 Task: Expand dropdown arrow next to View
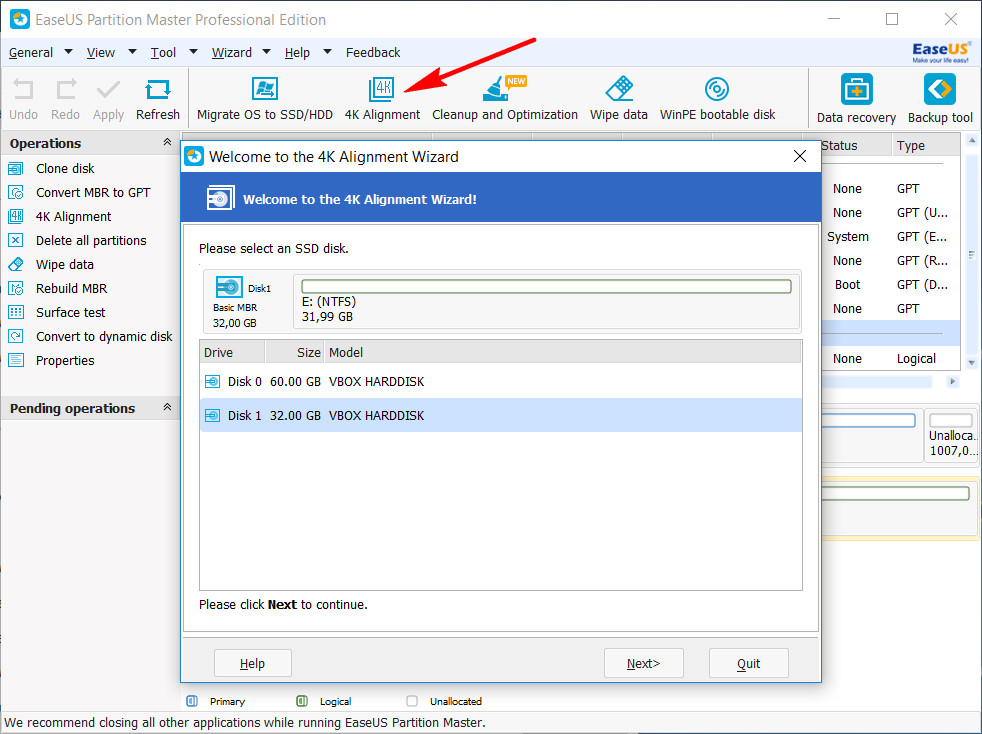(132, 51)
